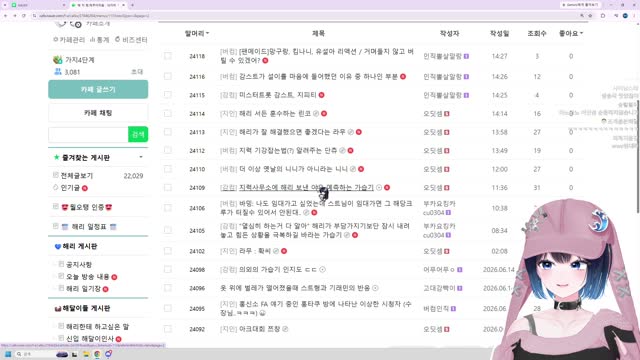This screenshot has width=640, height=360.
Task: Click the new badge beside 신입 해달이인사
Action: point(118,339)
